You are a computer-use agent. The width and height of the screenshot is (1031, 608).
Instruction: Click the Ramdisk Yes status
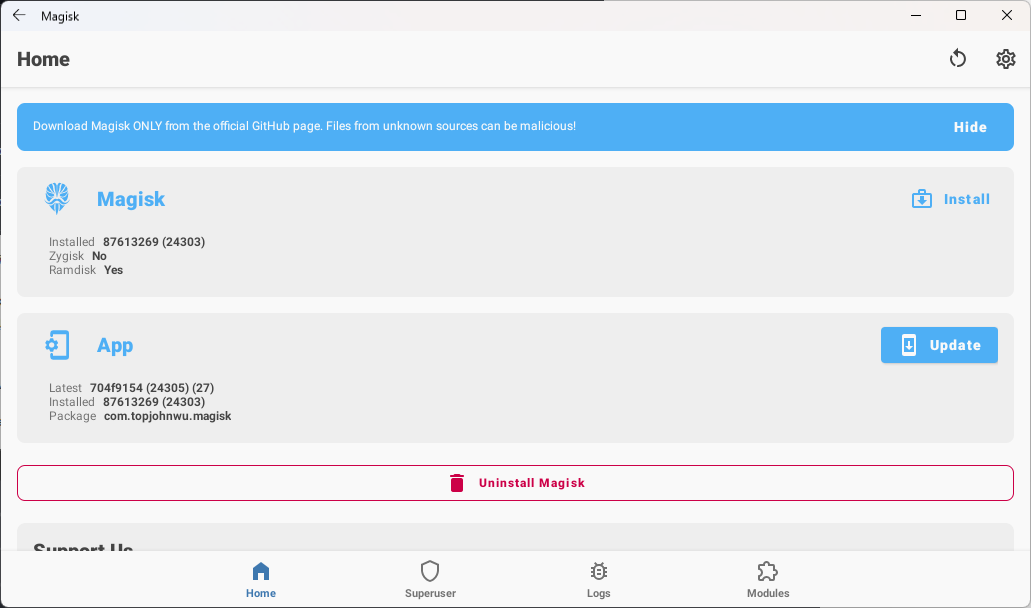pyautogui.click(x=86, y=270)
